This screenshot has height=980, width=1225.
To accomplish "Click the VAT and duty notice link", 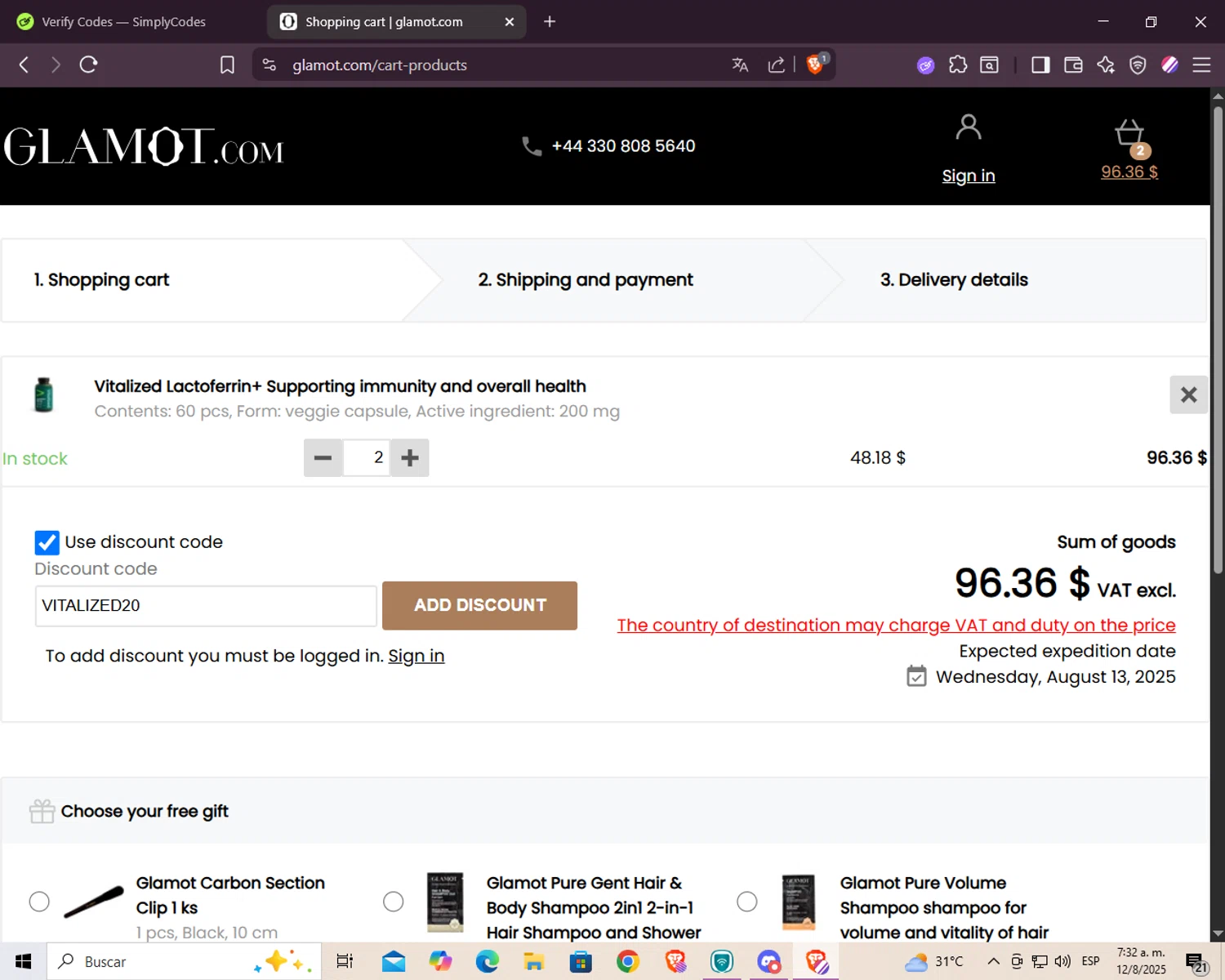I will [896, 626].
